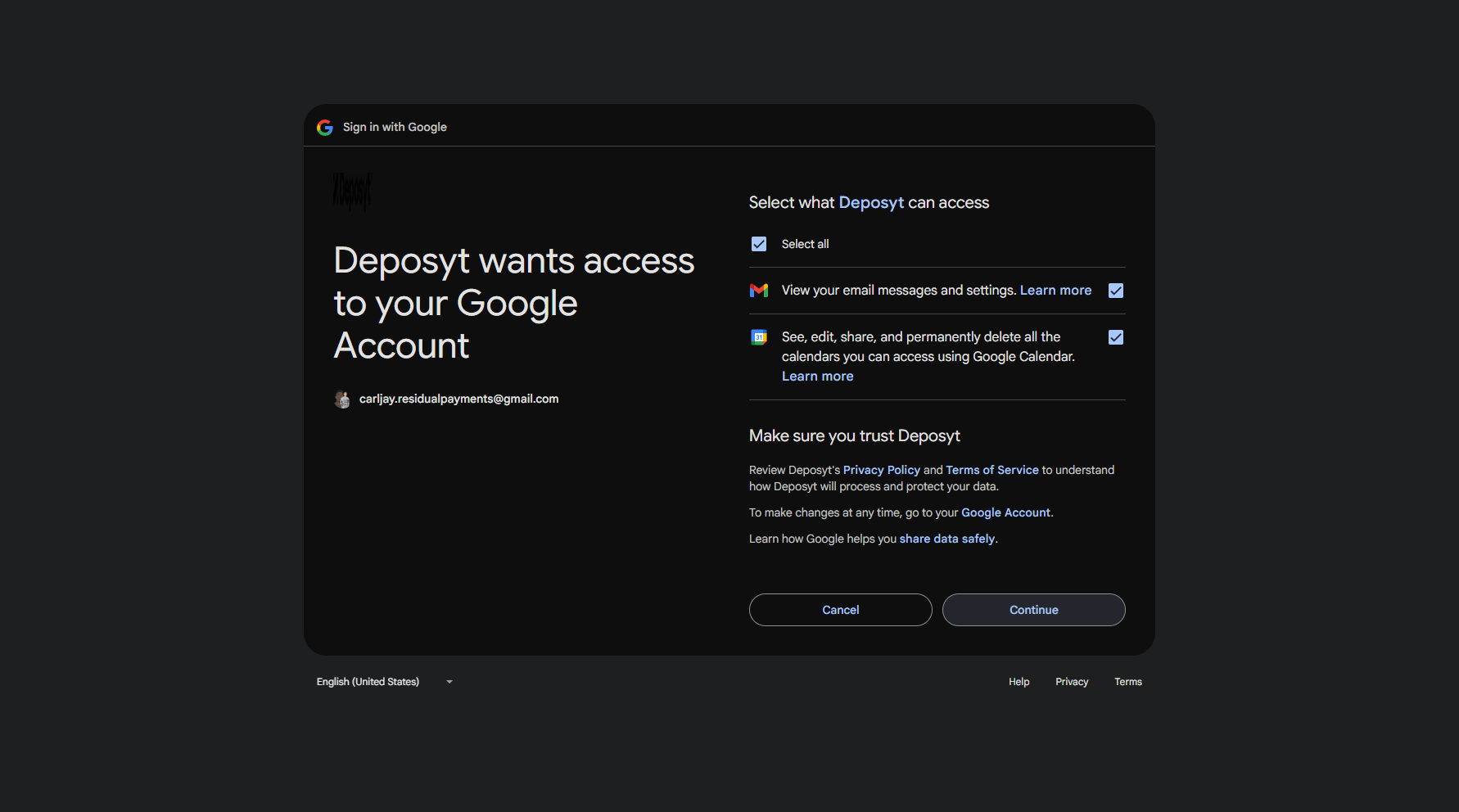This screenshot has width=1459, height=812.
Task: Click the Sign in with Google header text
Action: tap(395, 127)
